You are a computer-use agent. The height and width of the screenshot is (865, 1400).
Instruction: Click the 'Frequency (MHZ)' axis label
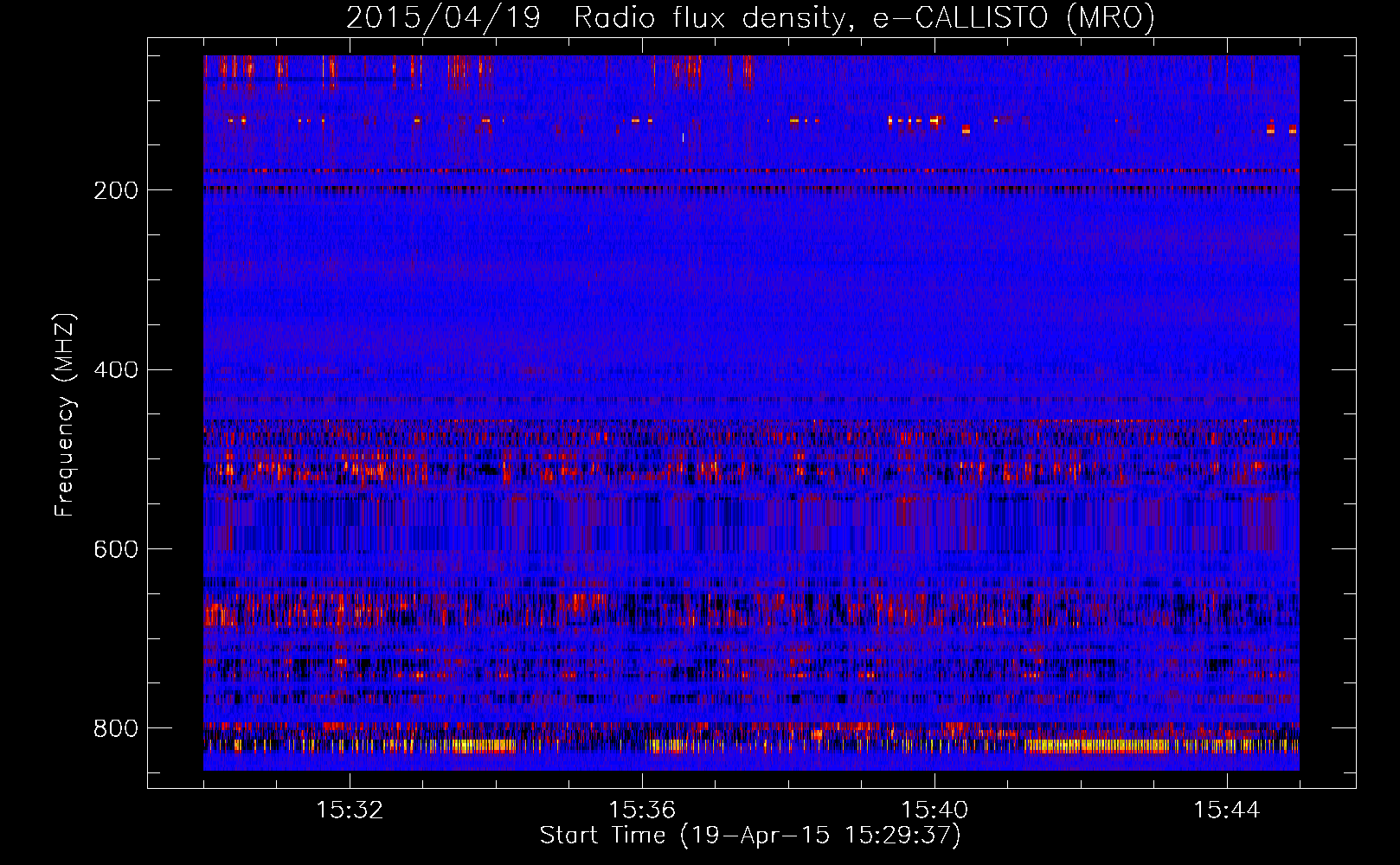click(x=64, y=414)
